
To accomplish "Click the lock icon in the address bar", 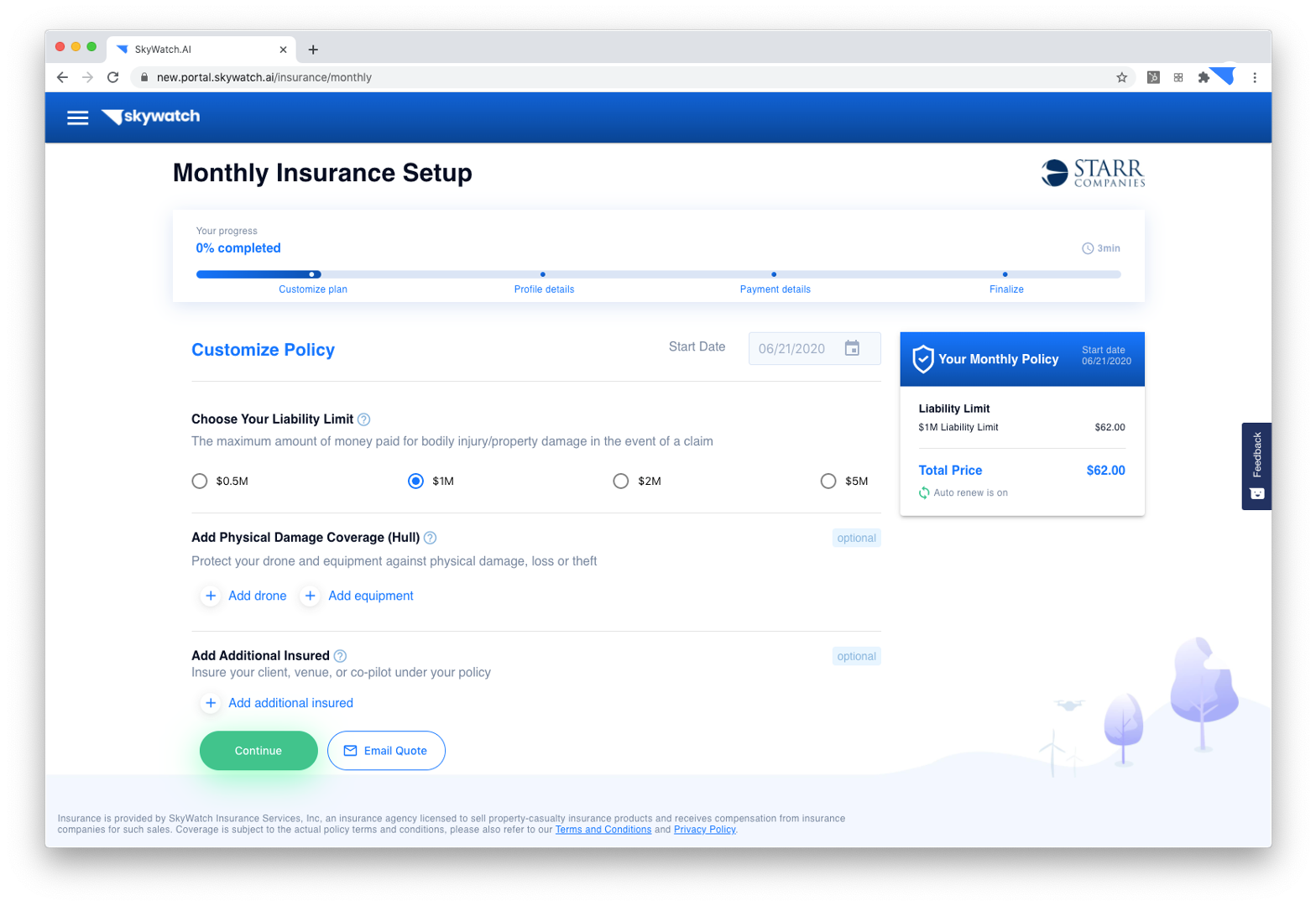I will (x=144, y=77).
